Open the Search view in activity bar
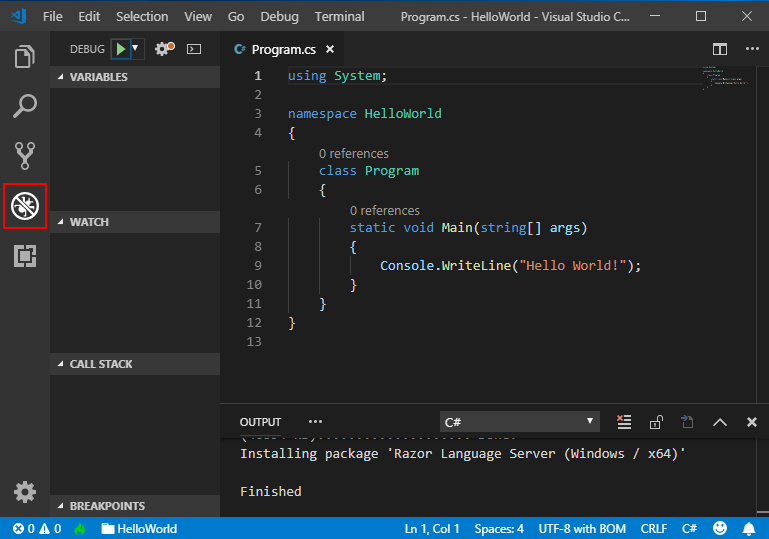Screen dimensions: 769x539 [x=24, y=106]
